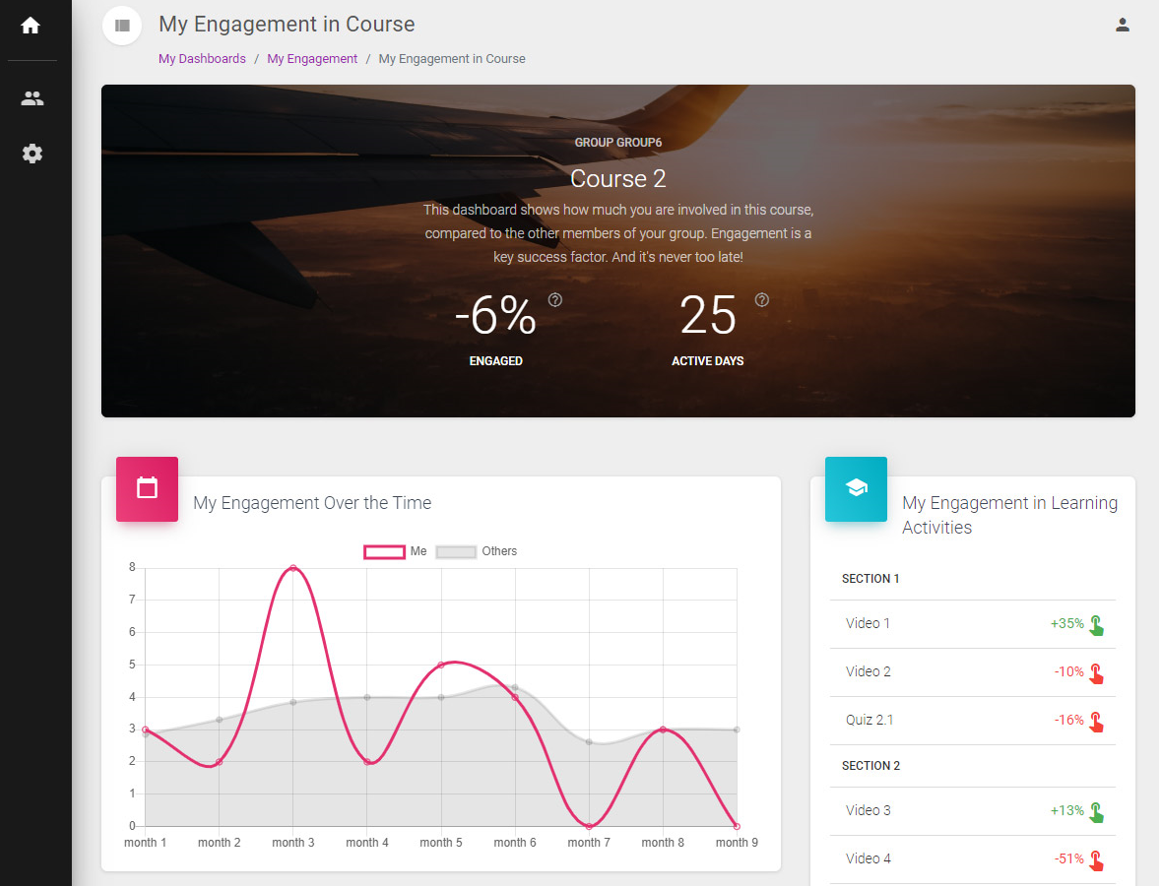Click the user account icon
This screenshot has width=1159, height=886.
coord(1122,25)
